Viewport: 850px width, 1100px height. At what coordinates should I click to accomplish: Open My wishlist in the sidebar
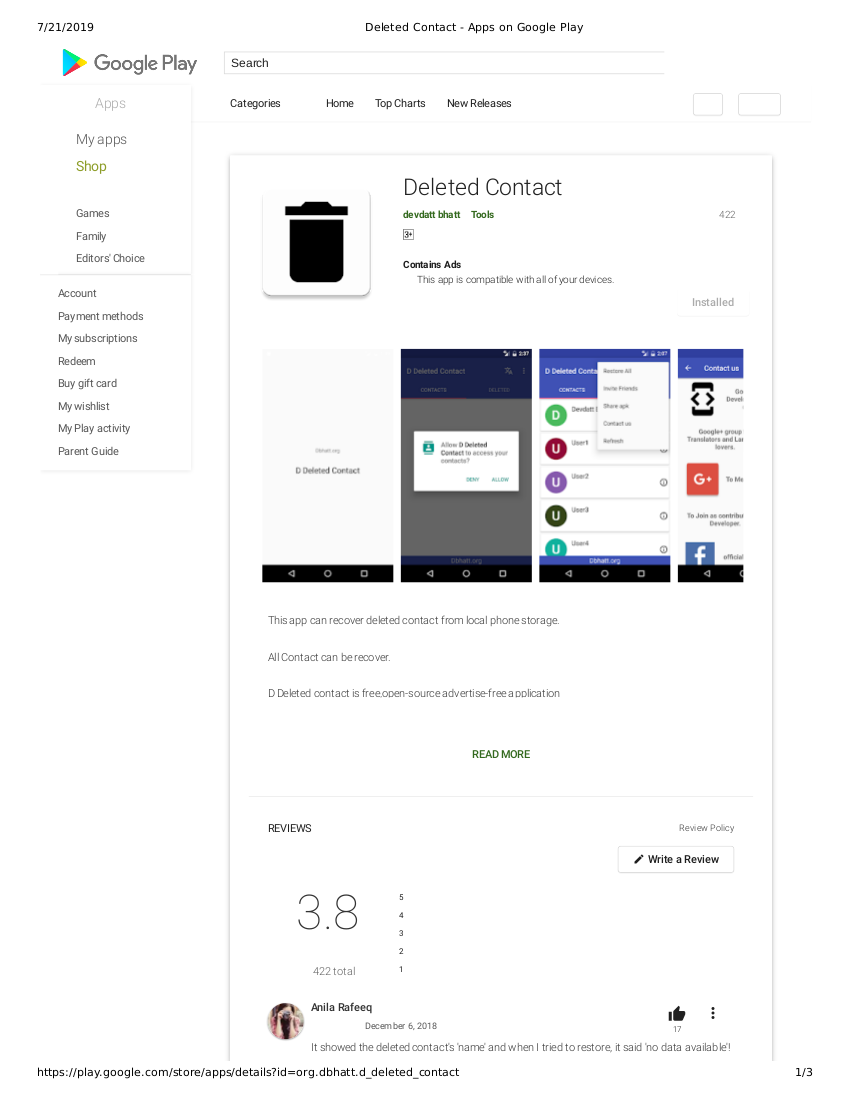pos(84,406)
